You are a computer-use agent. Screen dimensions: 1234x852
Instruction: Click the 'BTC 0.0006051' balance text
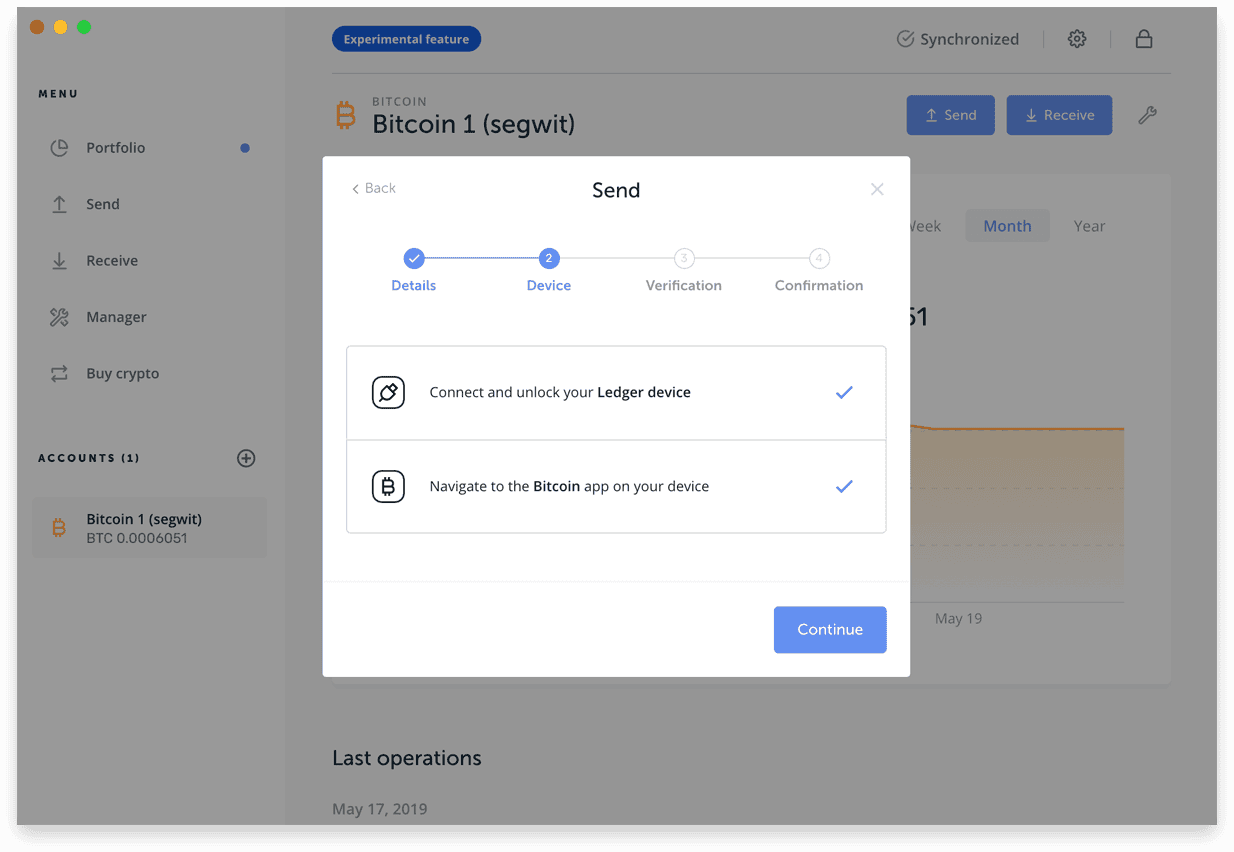click(137, 538)
